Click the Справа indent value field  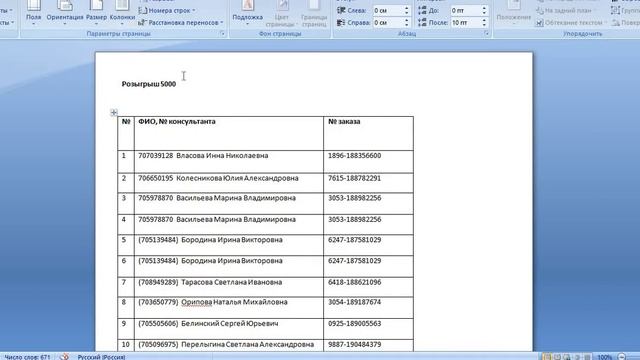(x=388, y=23)
